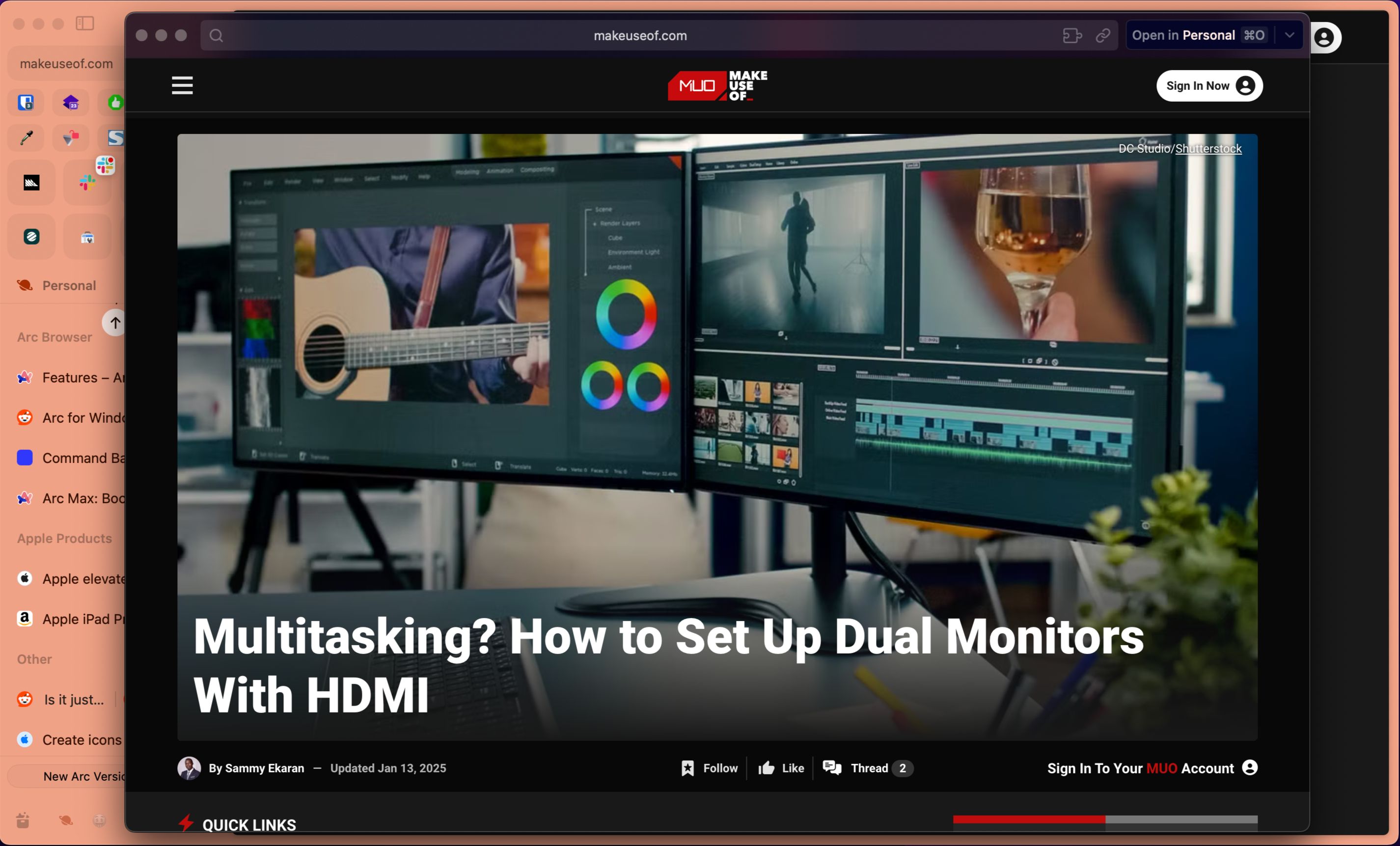Expand the Personal space header in sidebar
The height and width of the screenshot is (846, 1400).
click(68, 286)
